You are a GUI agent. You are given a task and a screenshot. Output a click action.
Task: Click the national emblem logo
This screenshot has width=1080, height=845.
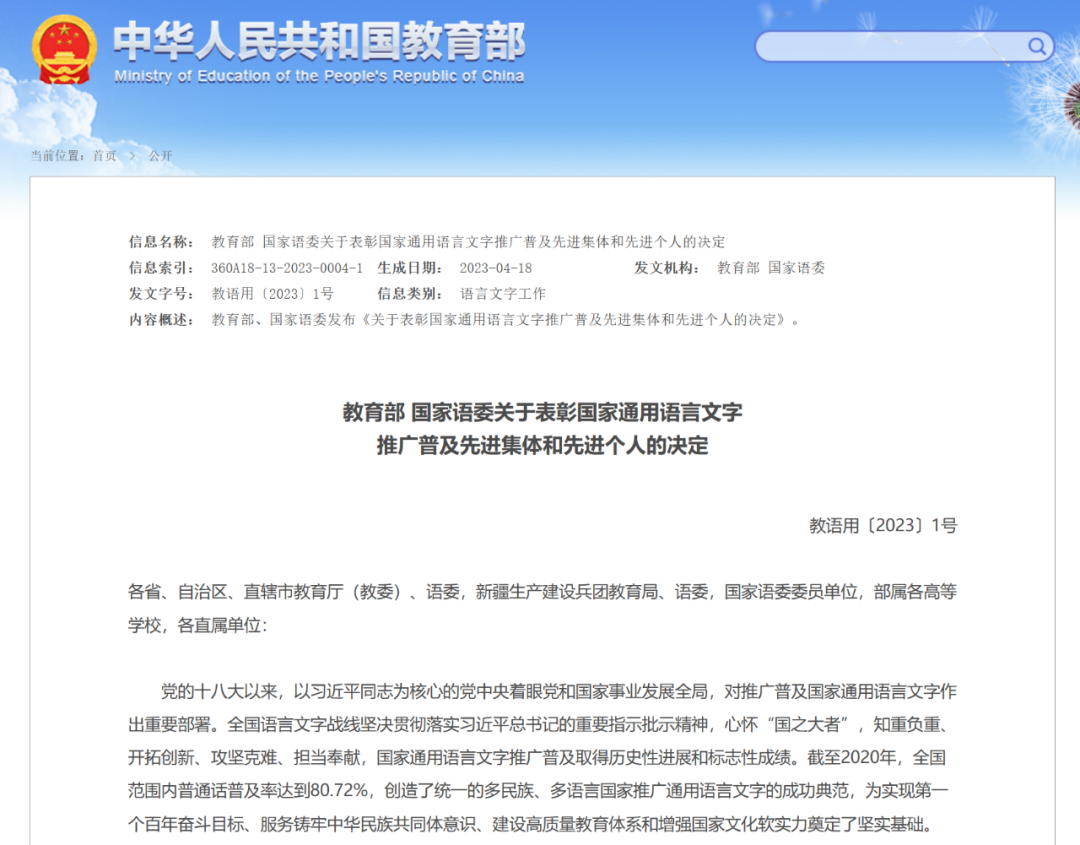[63, 50]
